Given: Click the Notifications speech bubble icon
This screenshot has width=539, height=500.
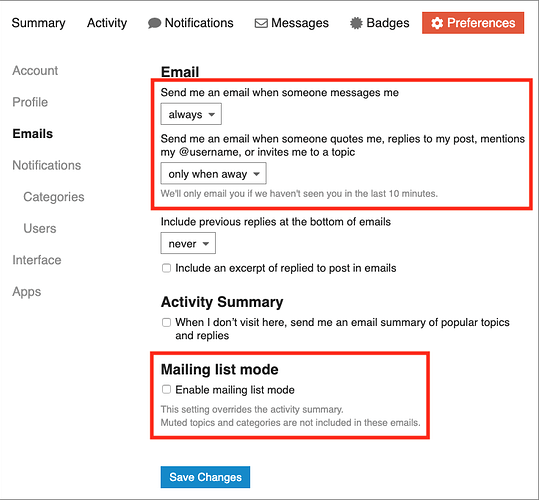Looking at the screenshot, I should 154,23.
